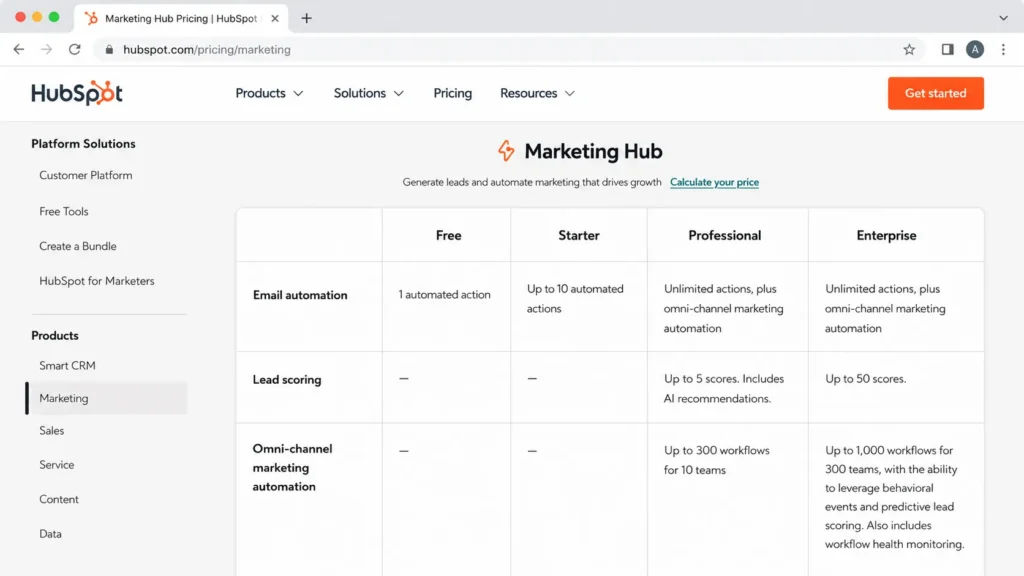Bookmark this page with the star icon
1024x576 pixels.
click(909, 50)
